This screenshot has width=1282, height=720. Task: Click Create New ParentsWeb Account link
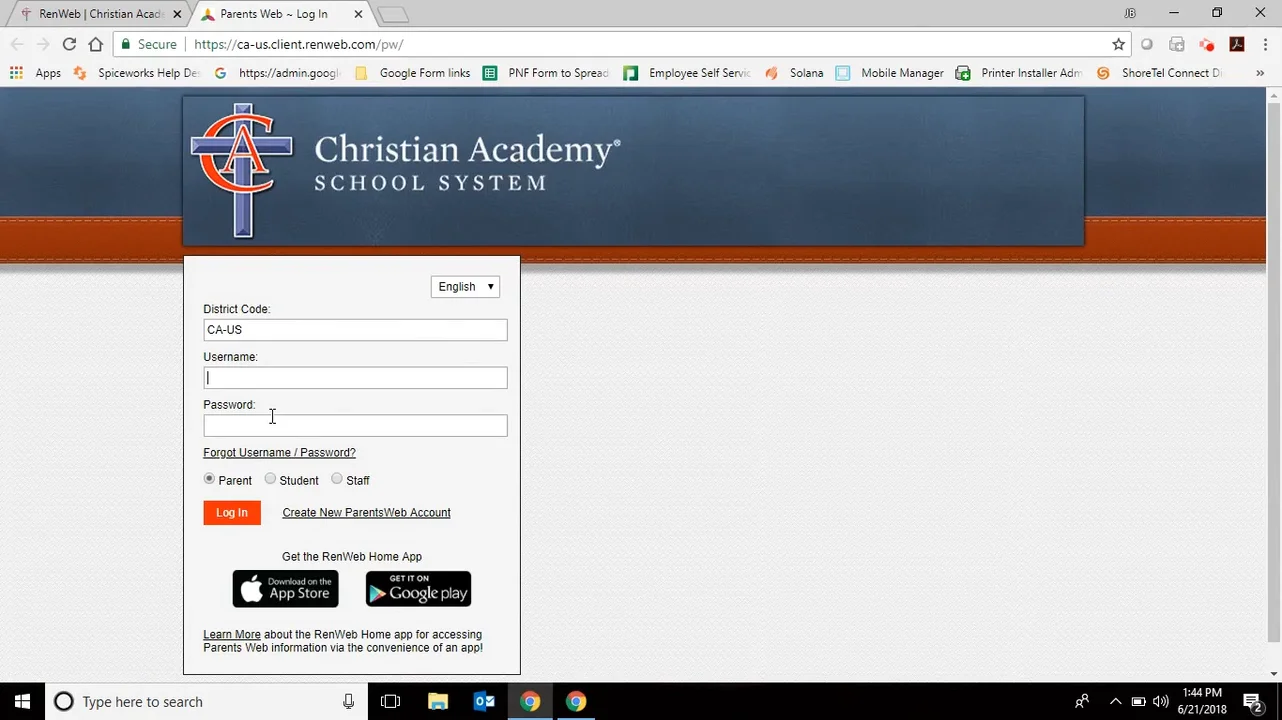[366, 513]
